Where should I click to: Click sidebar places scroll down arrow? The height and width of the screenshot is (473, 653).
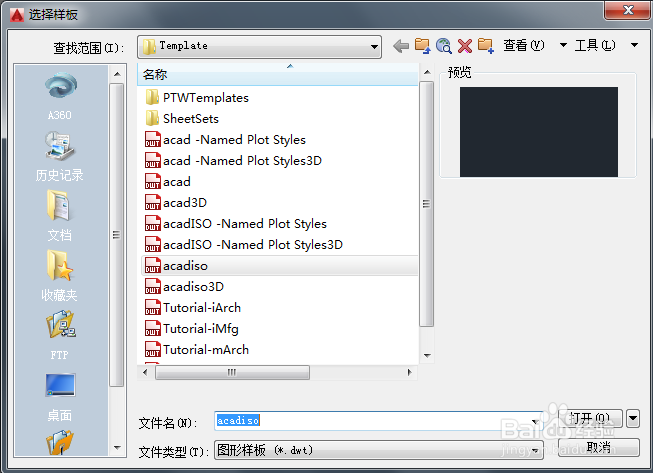(x=117, y=448)
